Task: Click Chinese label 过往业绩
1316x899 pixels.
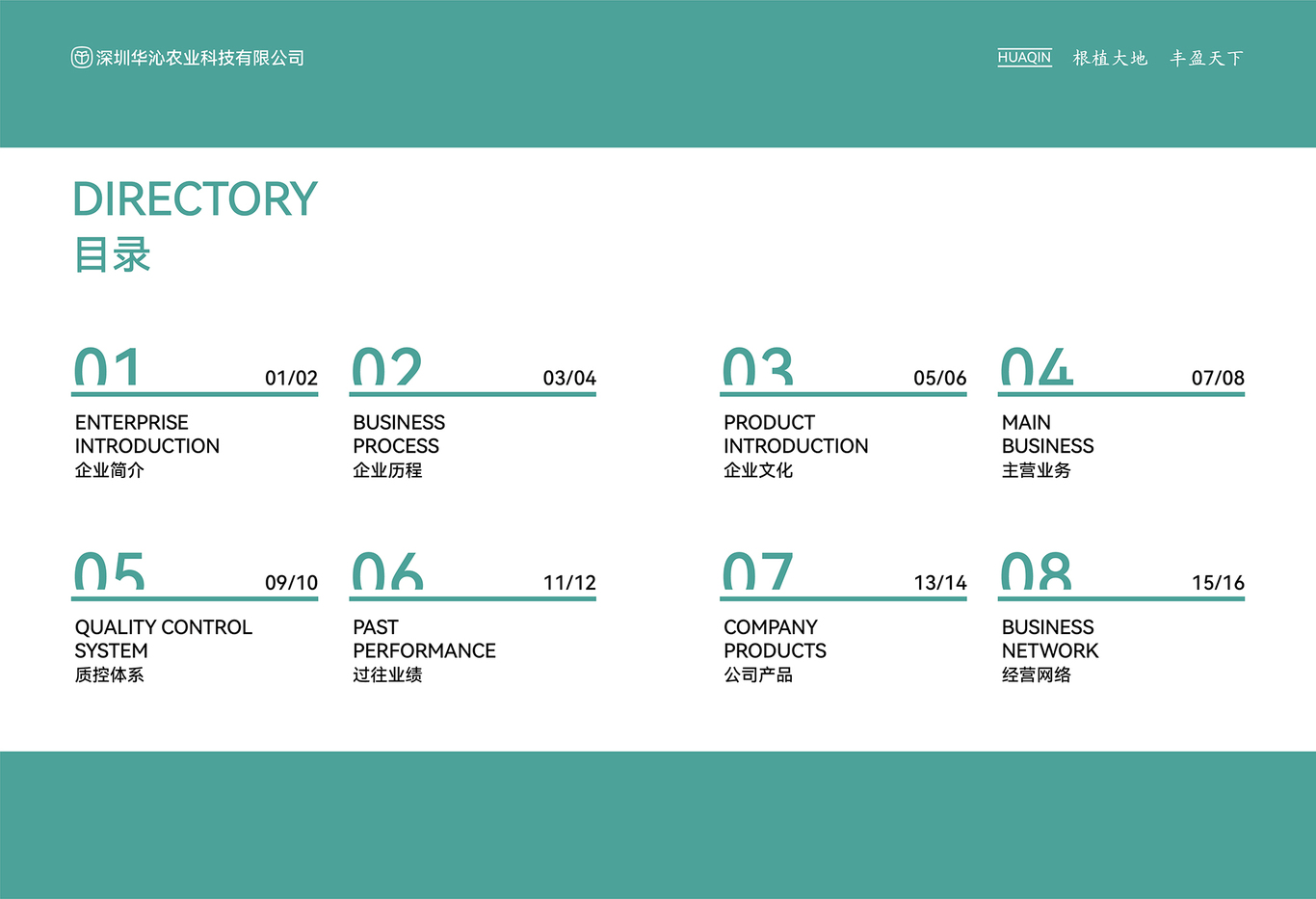Action: point(387,674)
